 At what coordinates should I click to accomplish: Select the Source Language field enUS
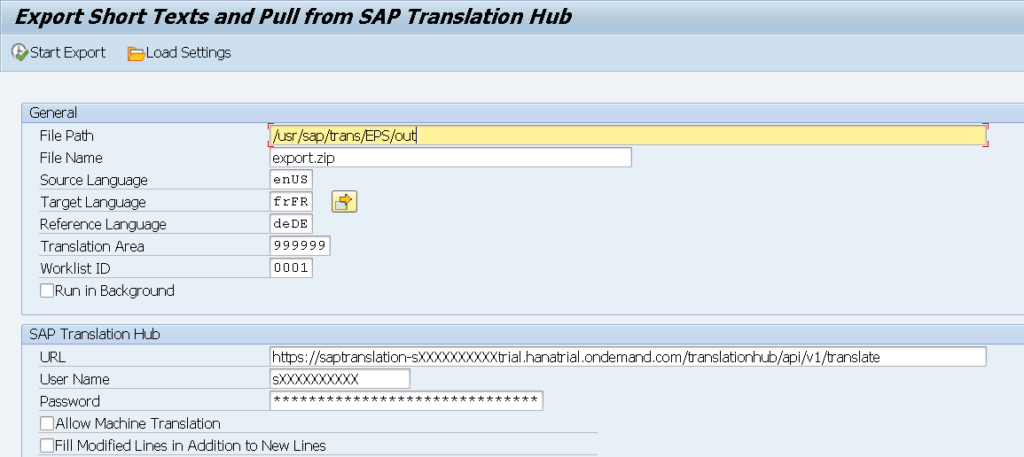click(291, 180)
